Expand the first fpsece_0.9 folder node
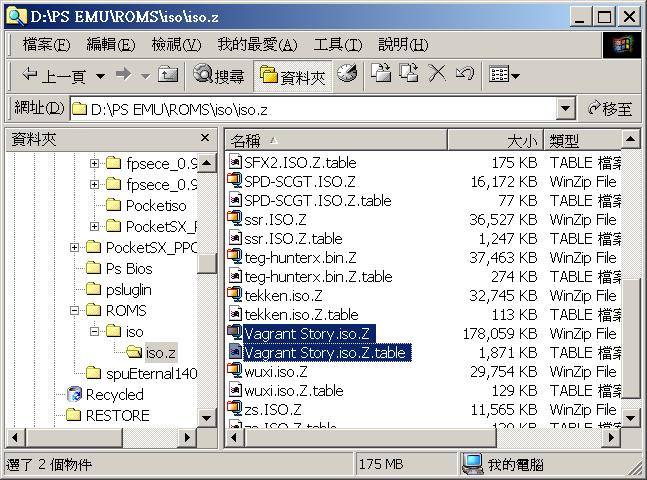The height and width of the screenshot is (480, 647). [x=94, y=163]
